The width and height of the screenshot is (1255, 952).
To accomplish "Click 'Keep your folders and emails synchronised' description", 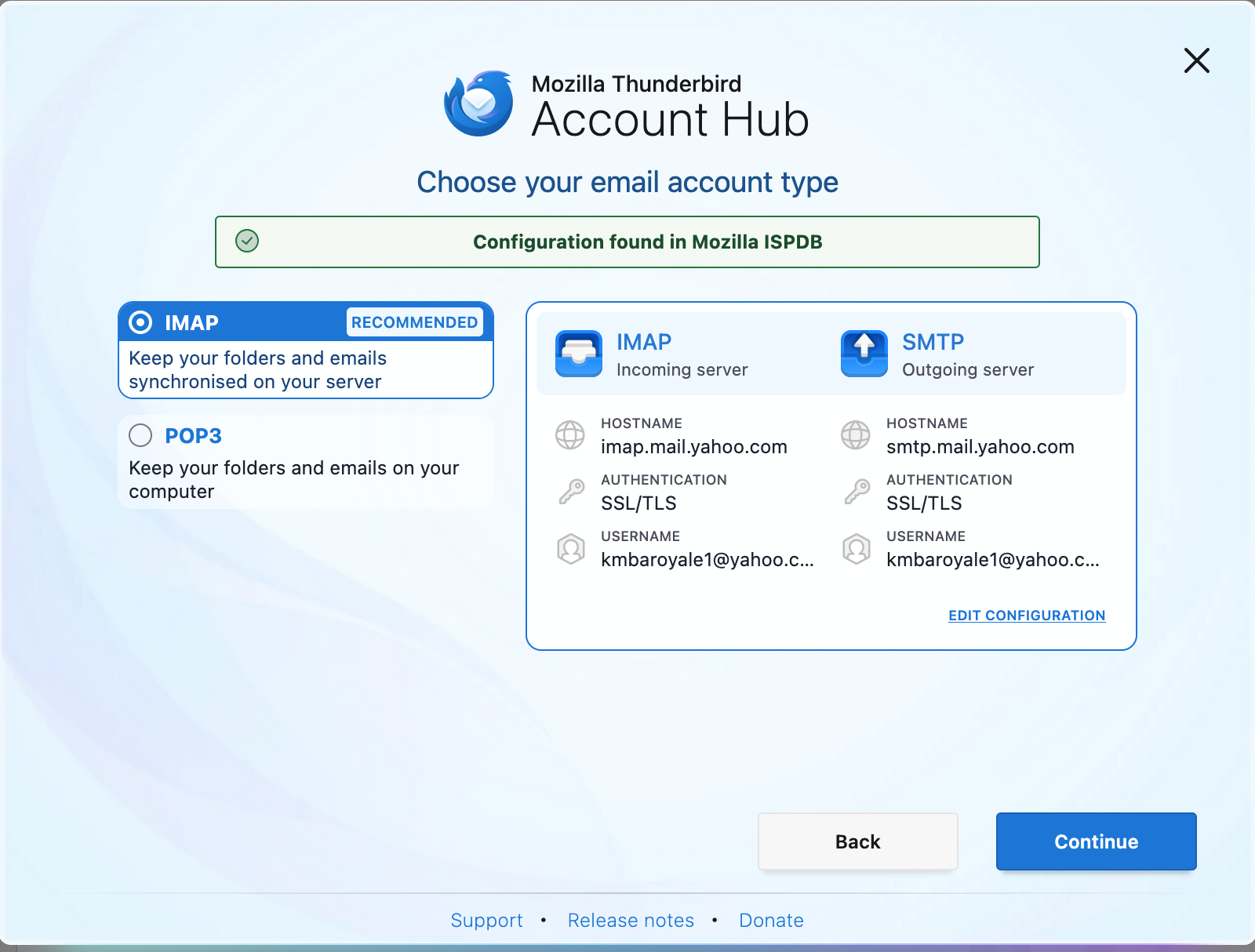I will point(257,370).
